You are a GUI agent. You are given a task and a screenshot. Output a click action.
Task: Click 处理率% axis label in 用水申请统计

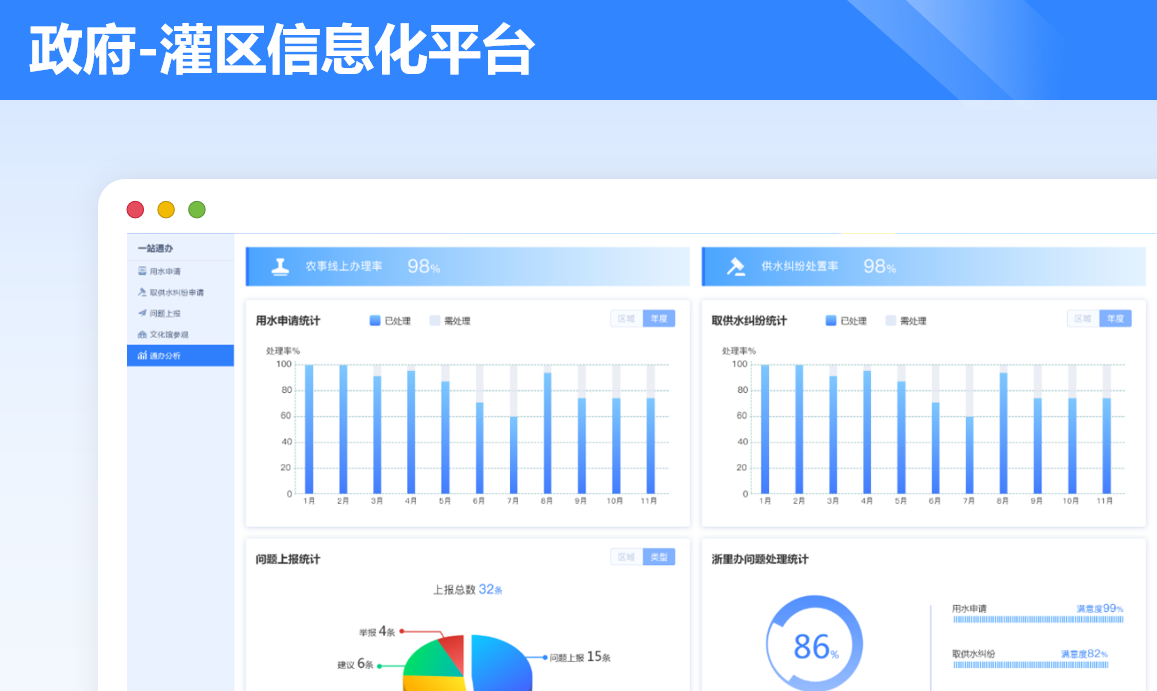click(283, 351)
